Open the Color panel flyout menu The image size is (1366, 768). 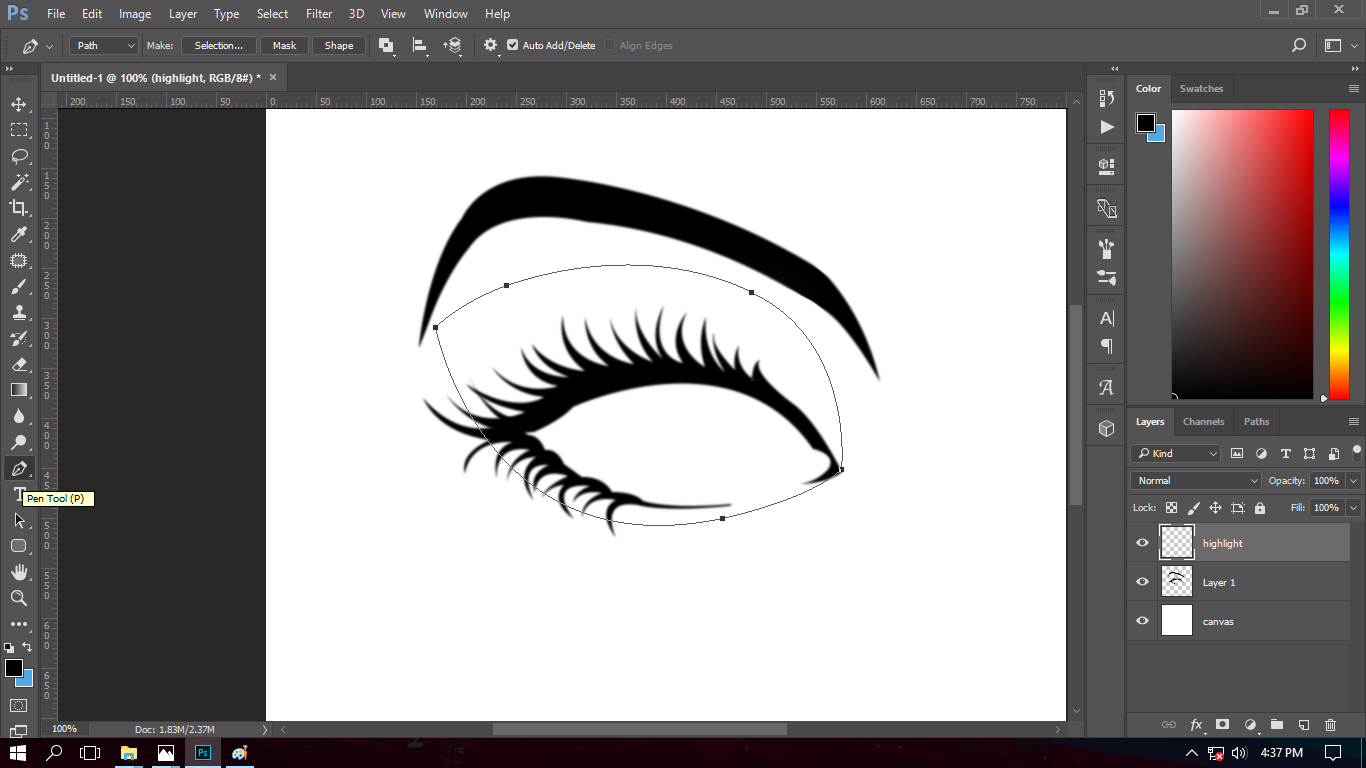coord(1354,89)
